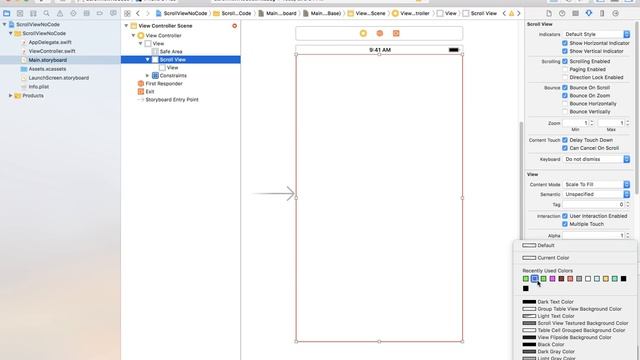Click the related items grid icon
Screen dimensions: 640x360
pyautogui.click(x=127, y=13)
